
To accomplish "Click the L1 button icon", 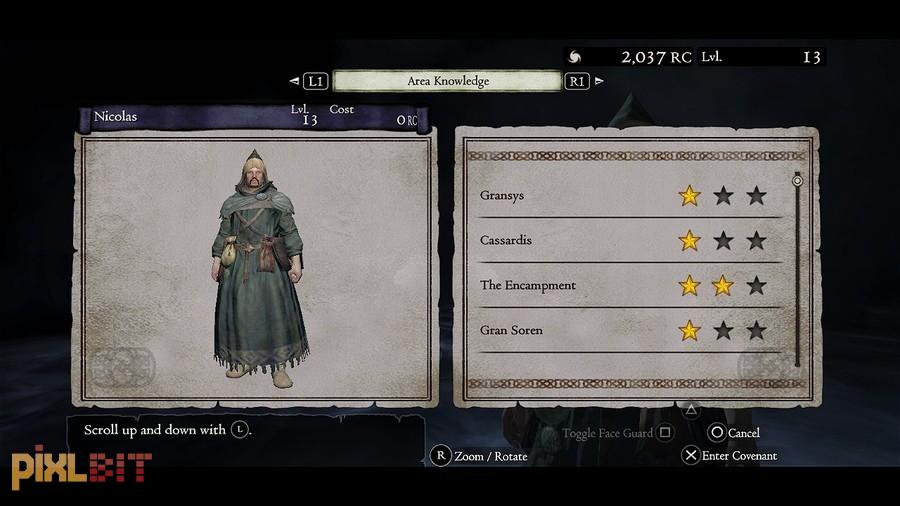I will (x=315, y=81).
